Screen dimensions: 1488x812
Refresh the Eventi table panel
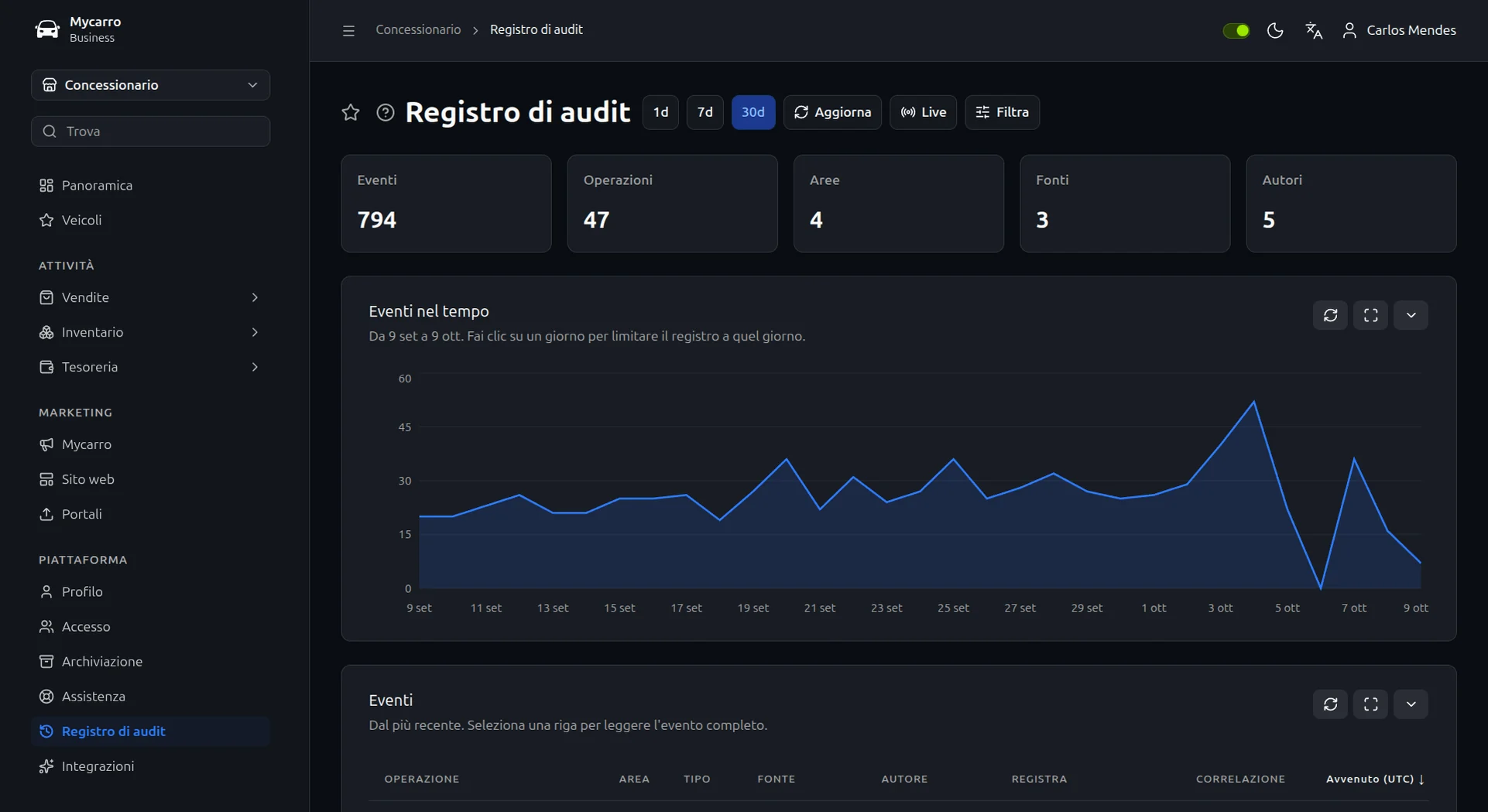(x=1331, y=704)
